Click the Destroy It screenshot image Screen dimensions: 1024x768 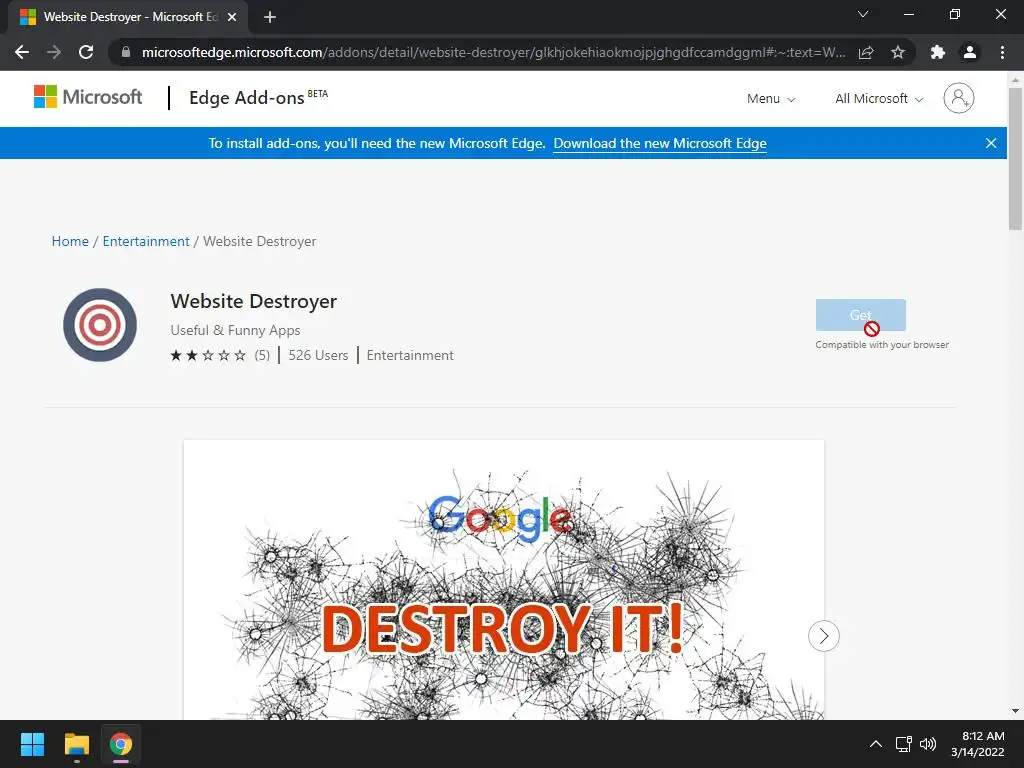pyautogui.click(x=504, y=580)
